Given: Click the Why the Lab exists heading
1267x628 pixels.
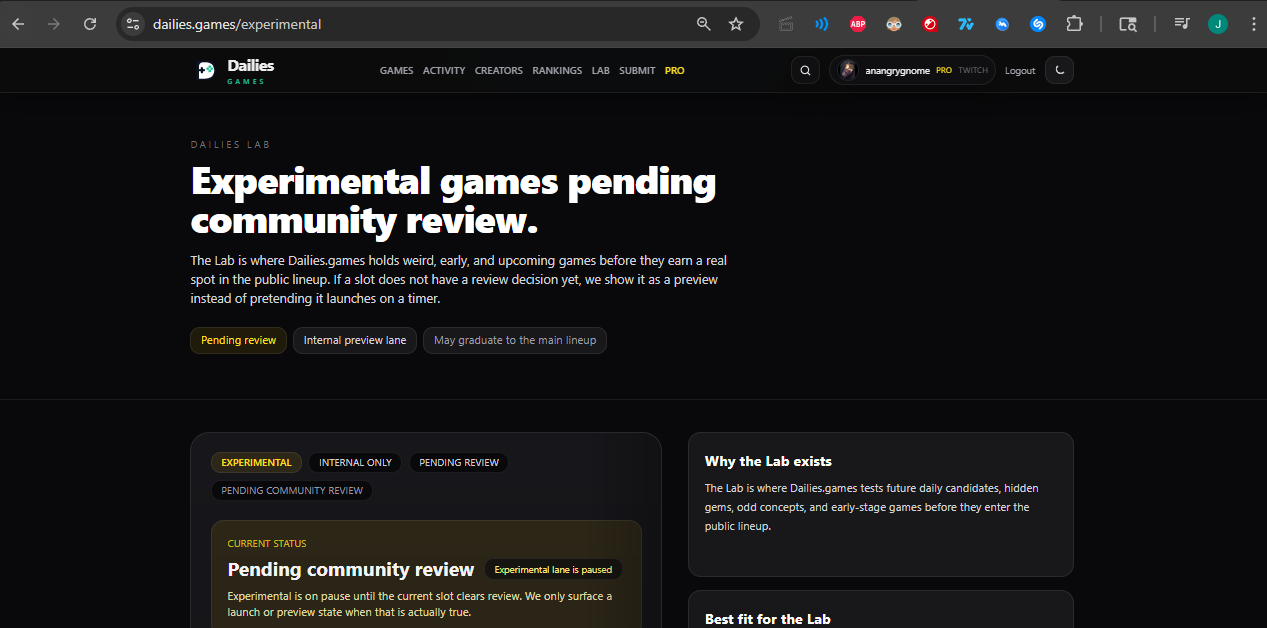Looking at the screenshot, I should [768, 461].
